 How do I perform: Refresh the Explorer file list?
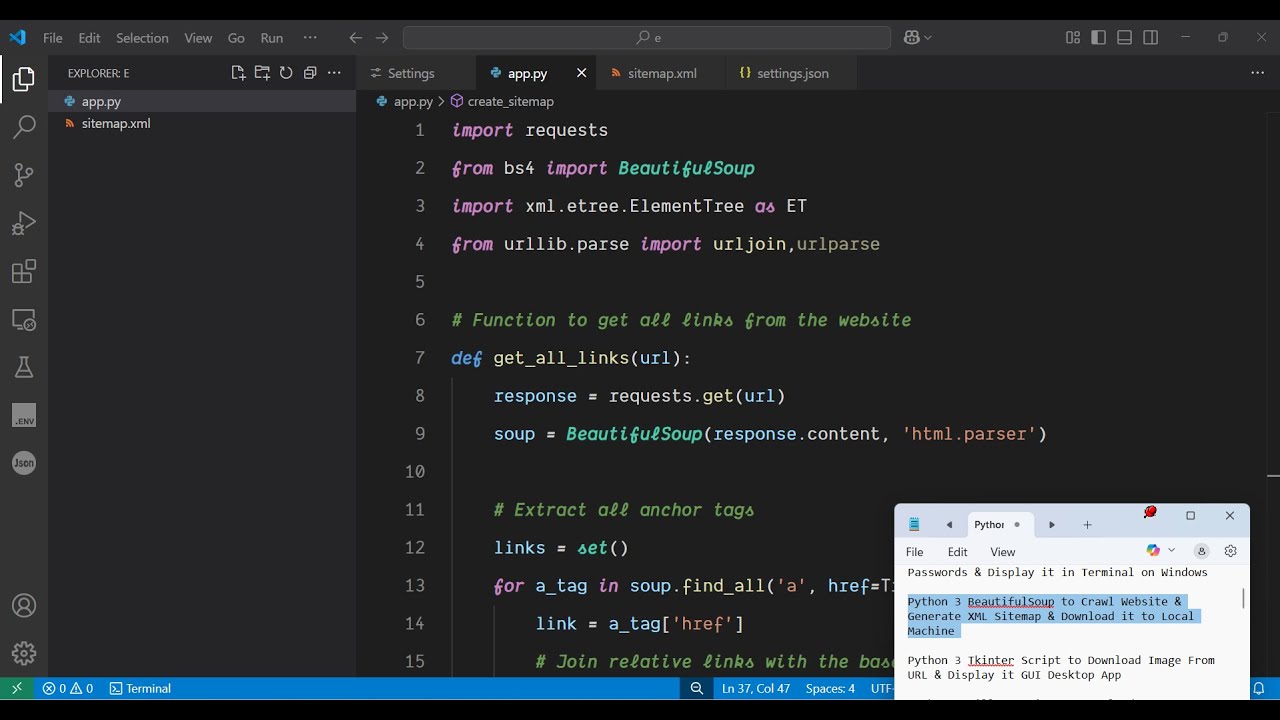tap(286, 73)
